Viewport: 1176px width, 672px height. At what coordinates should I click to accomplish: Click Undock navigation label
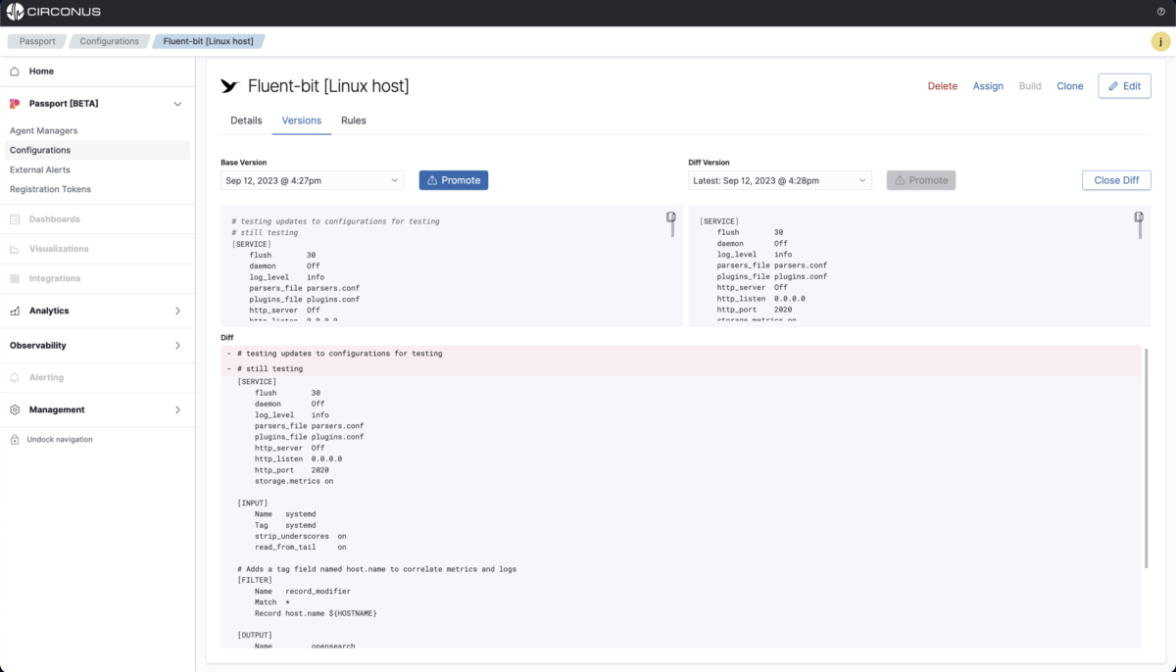(60, 440)
